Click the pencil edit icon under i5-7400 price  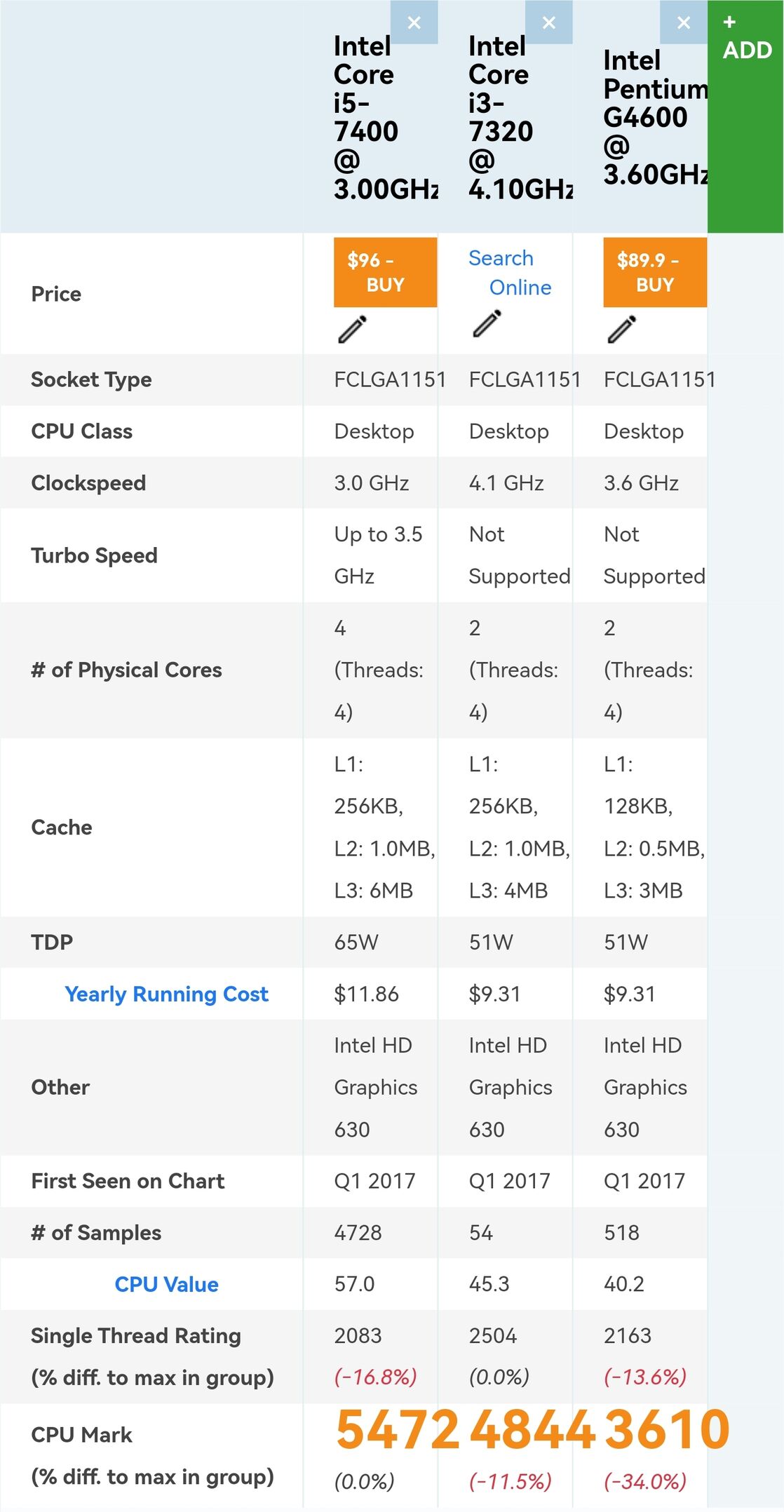352,329
